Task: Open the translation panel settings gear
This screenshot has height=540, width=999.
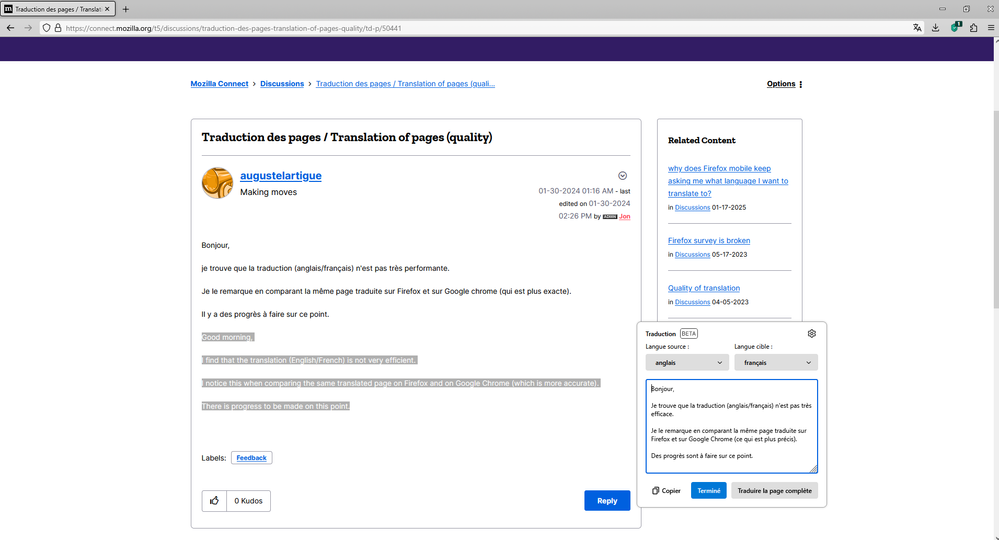Action: click(811, 334)
